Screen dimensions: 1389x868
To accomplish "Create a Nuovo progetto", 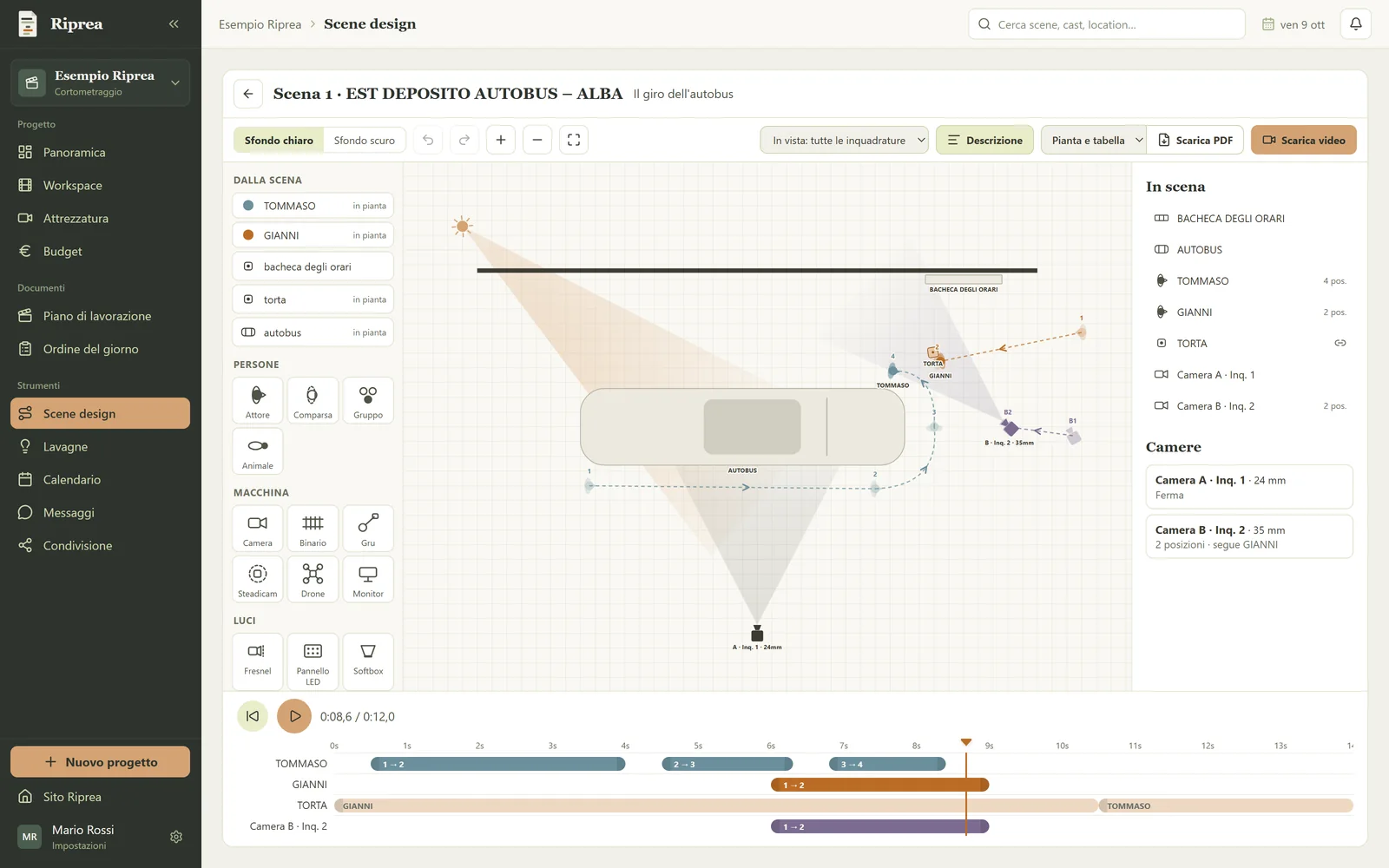I will coord(101,762).
